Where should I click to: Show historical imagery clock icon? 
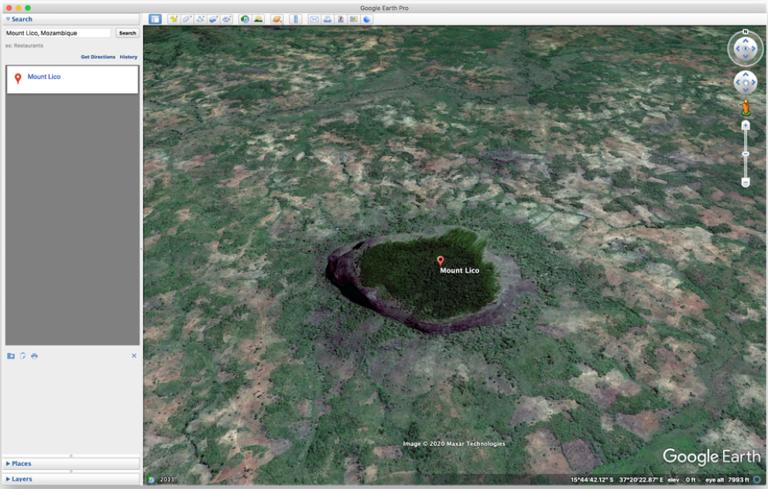[245, 19]
